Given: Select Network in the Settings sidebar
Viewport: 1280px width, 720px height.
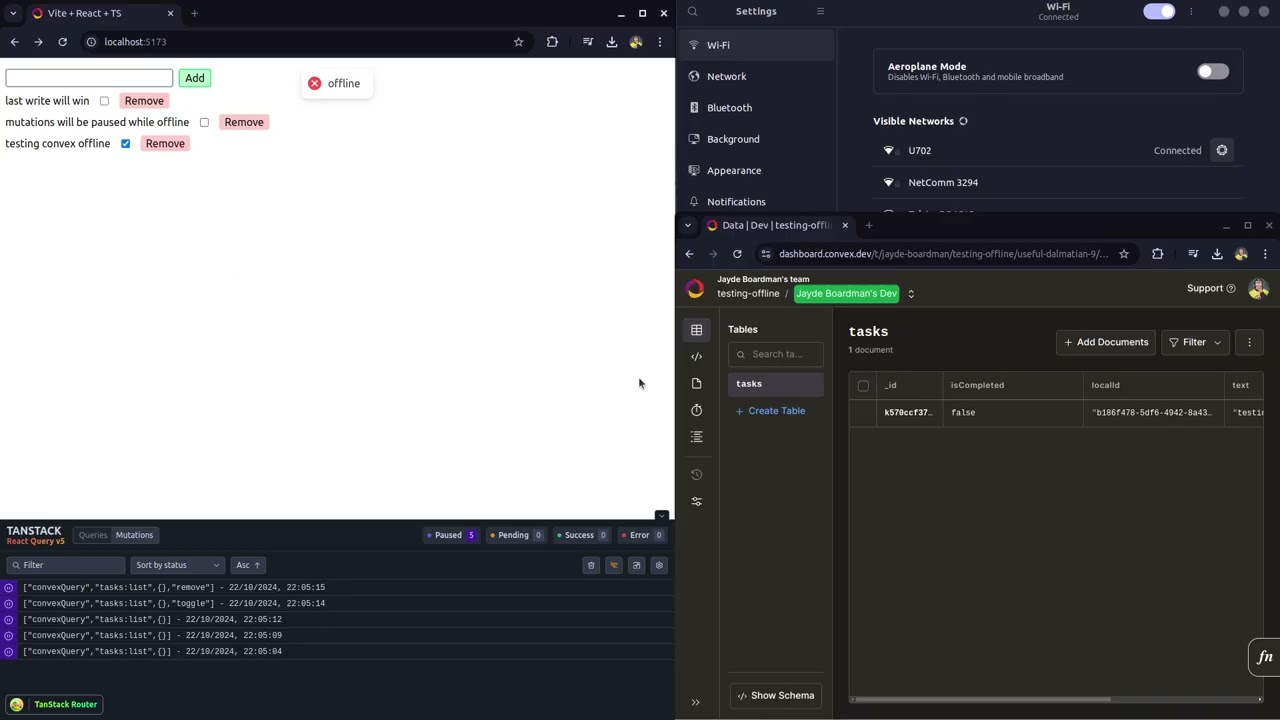Looking at the screenshot, I should [x=756, y=76].
